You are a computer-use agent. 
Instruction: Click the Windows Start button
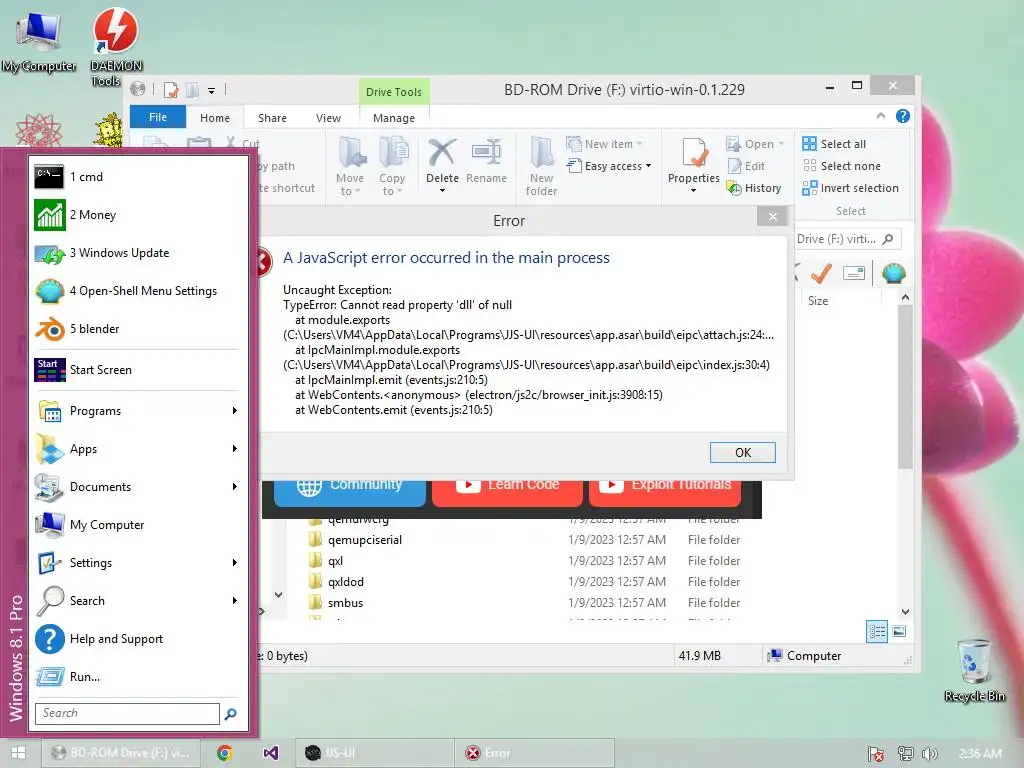pyautogui.click(x=18, y=753)
